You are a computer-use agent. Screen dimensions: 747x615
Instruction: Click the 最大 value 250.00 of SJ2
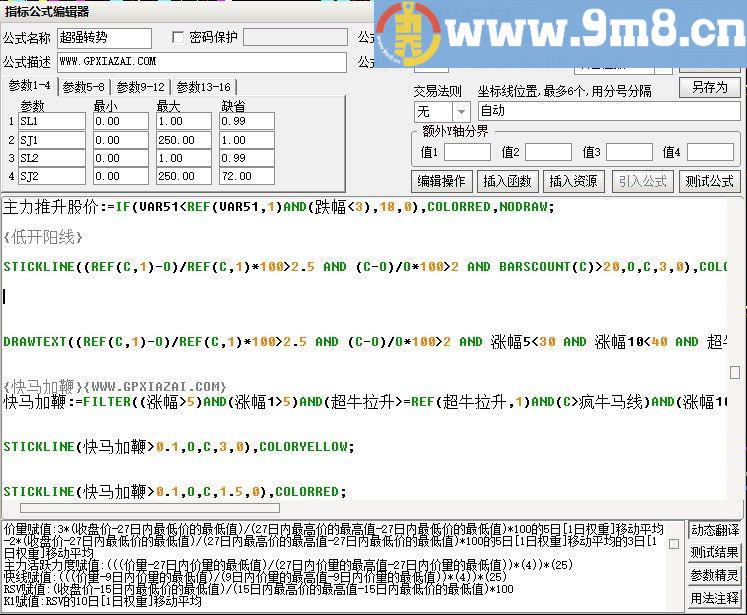coord(184,176)
